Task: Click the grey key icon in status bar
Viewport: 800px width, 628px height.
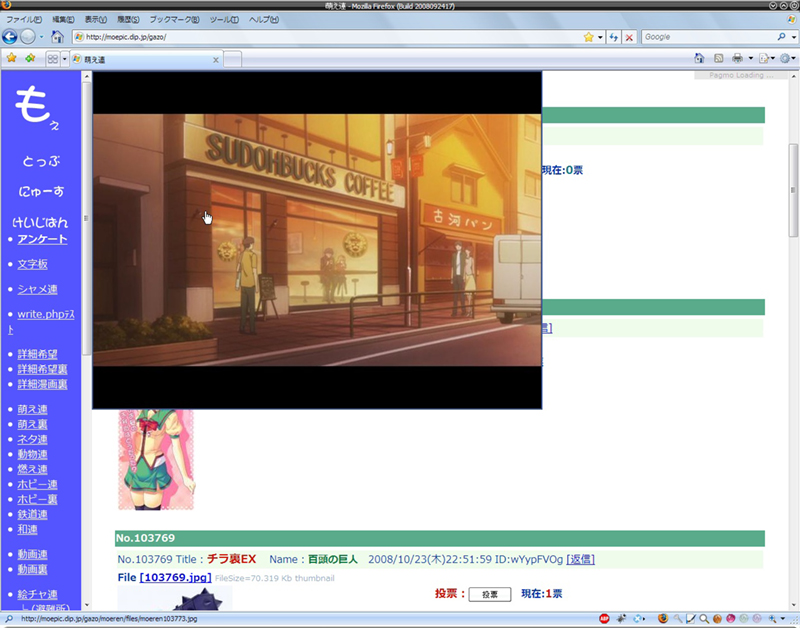Action: [678, 619]
